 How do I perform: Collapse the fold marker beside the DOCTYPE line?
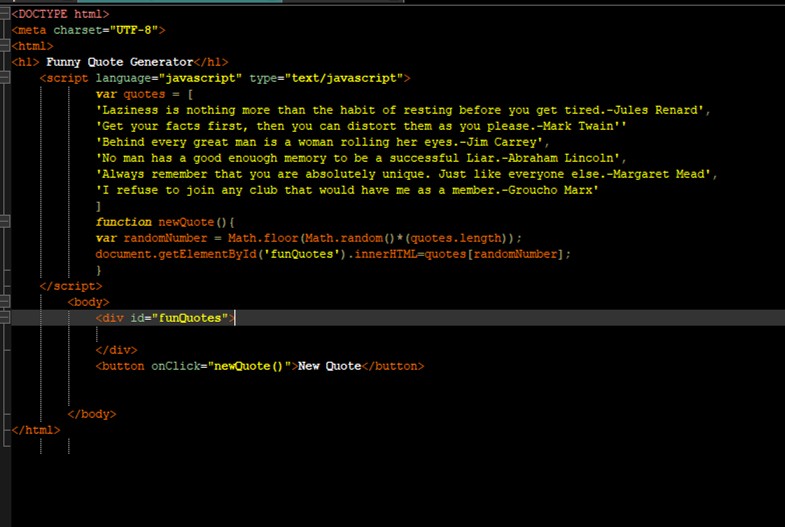tap(5, 14)
